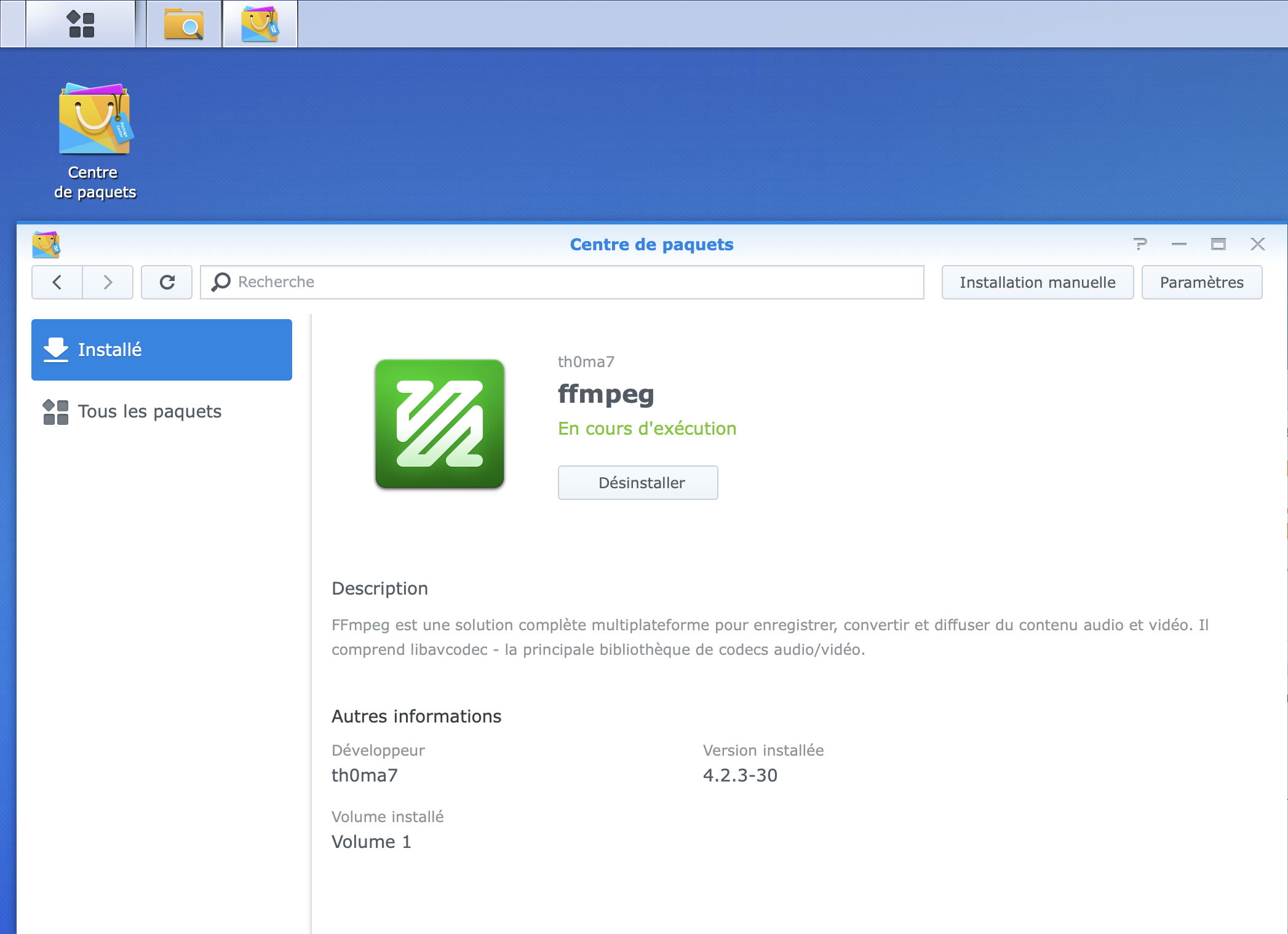Screen dimensions: 1288x934
Task: Open File Station from the taskbar
Action: [x=182, y=24]
